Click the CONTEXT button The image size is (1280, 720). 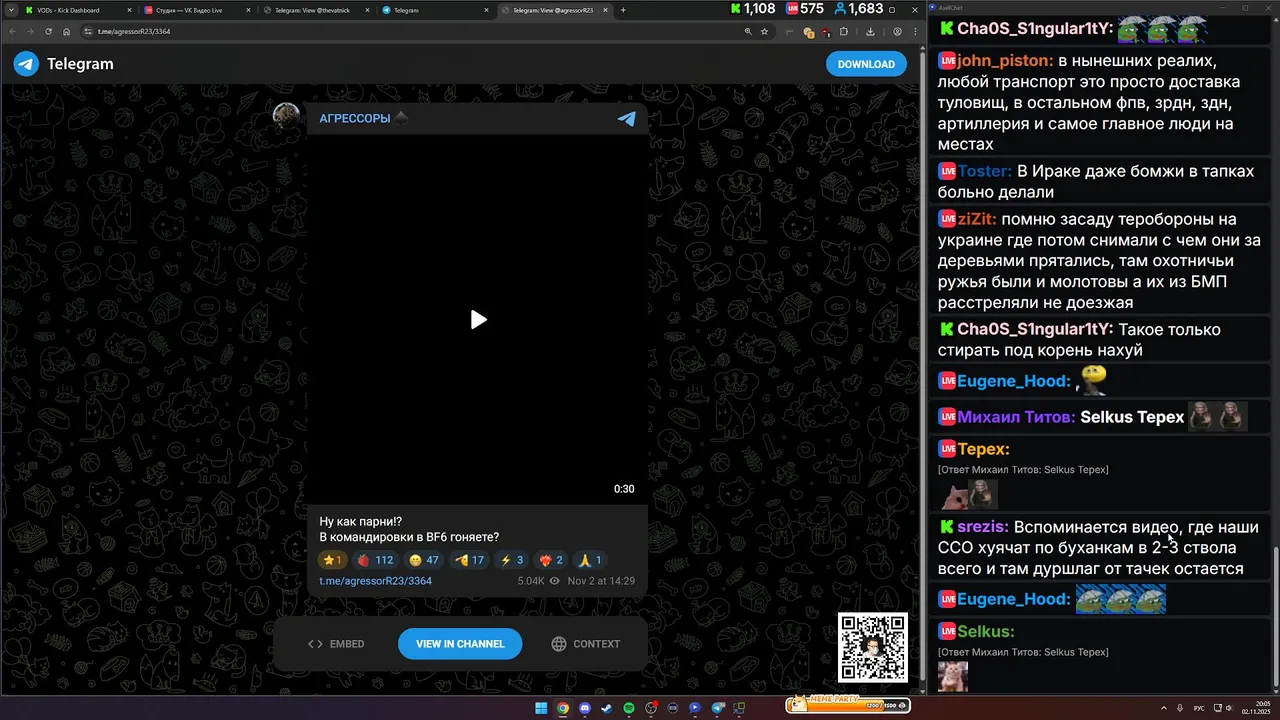tap(586, 644)
